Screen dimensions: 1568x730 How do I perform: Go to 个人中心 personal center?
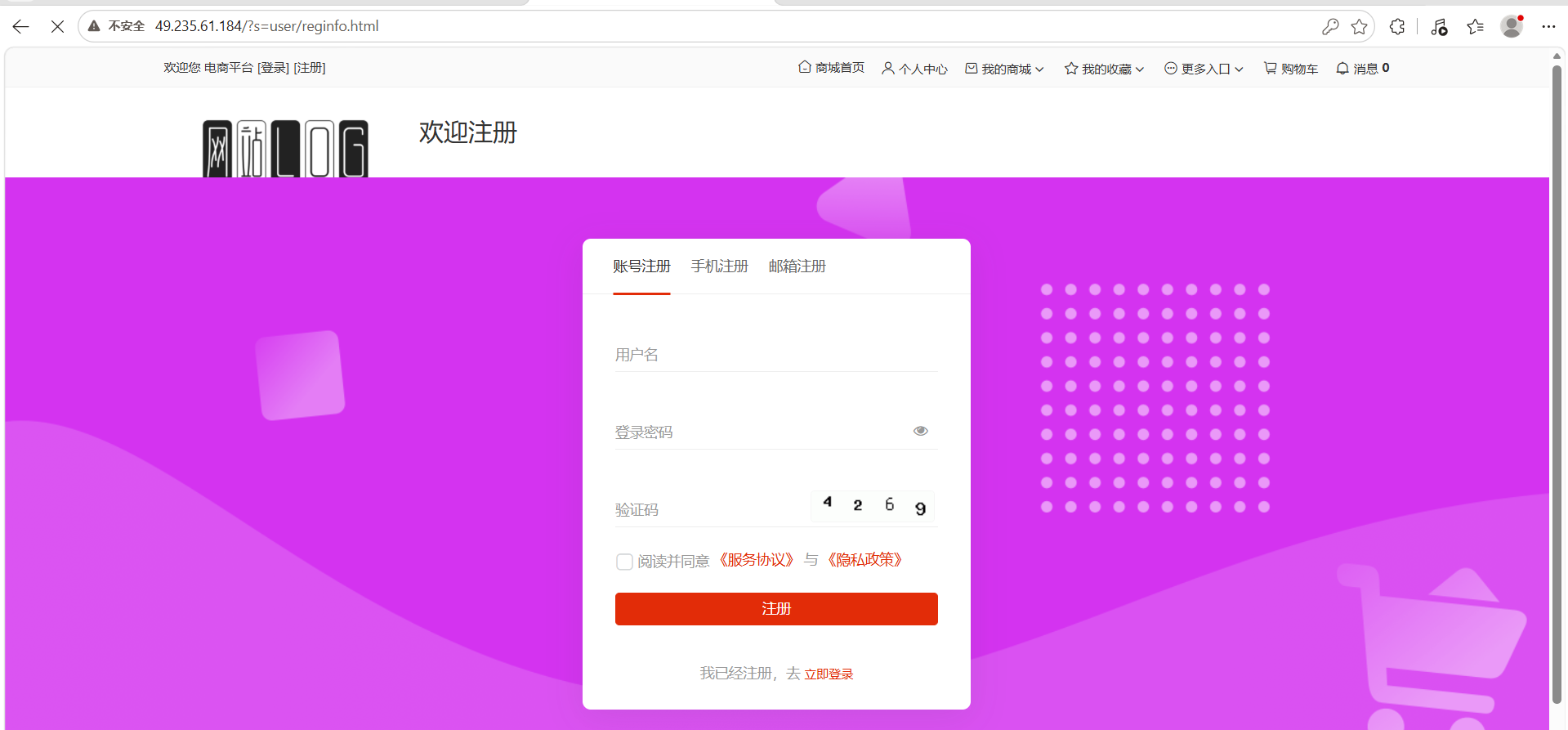[914, 69]
